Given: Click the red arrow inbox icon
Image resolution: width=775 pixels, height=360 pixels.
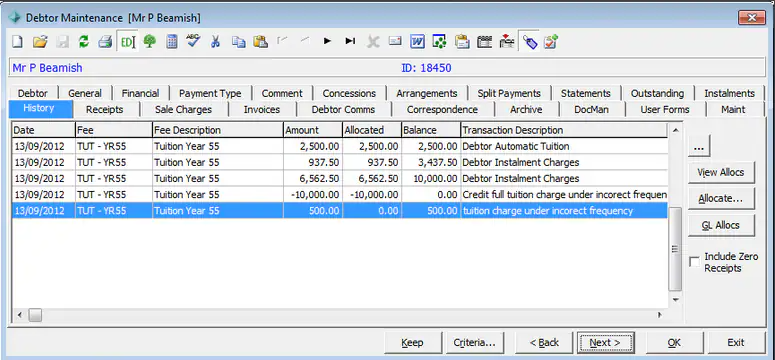Looking at the screenshot, I should pos(507,42).
